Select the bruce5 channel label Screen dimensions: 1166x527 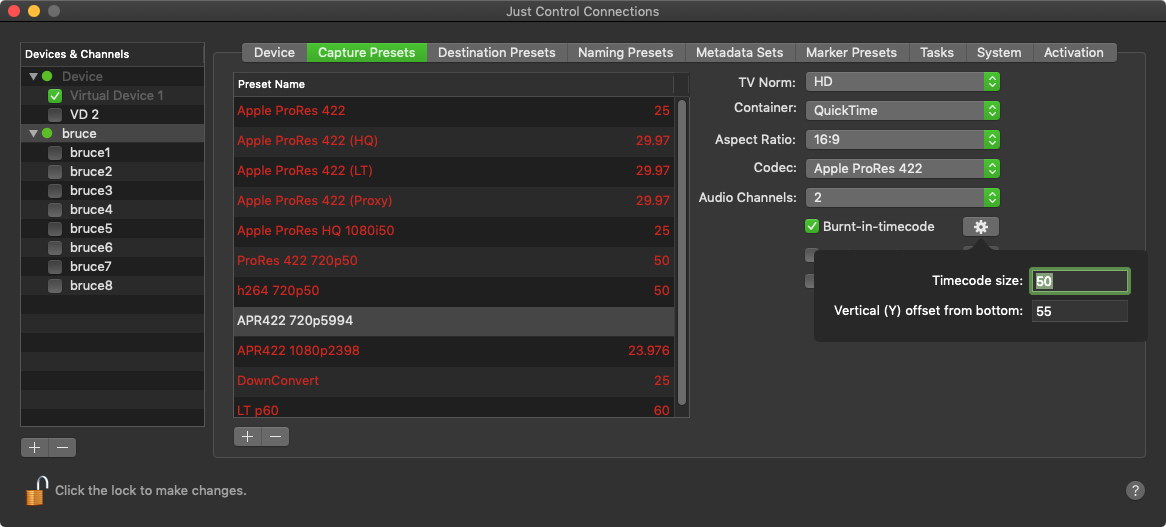click(91, 228)
